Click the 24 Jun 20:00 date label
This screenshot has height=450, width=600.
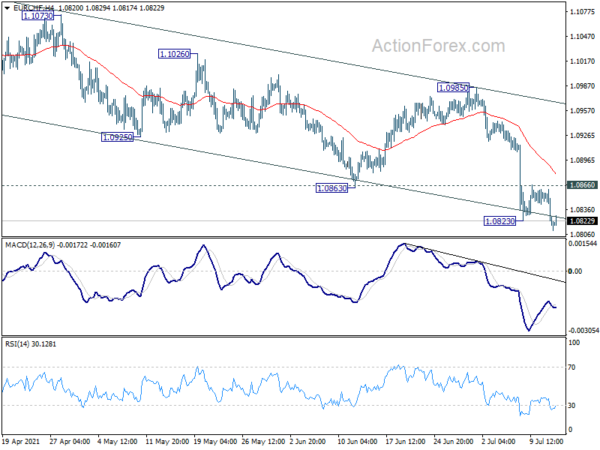pos(453,442)
